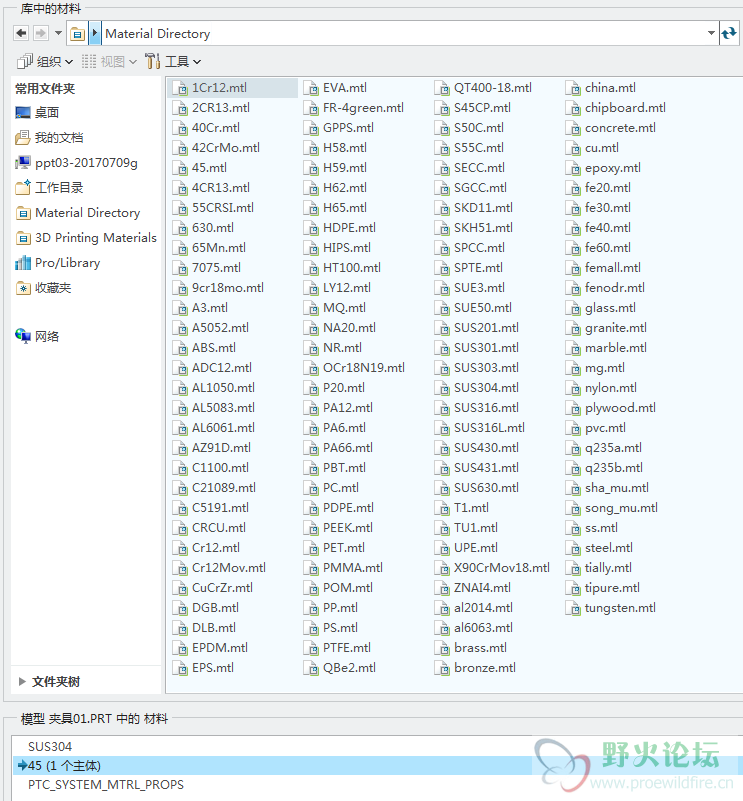Click the refresh button beside the path bar
Image resolution: width=743 pixels, height=801 pixels.
729,34
